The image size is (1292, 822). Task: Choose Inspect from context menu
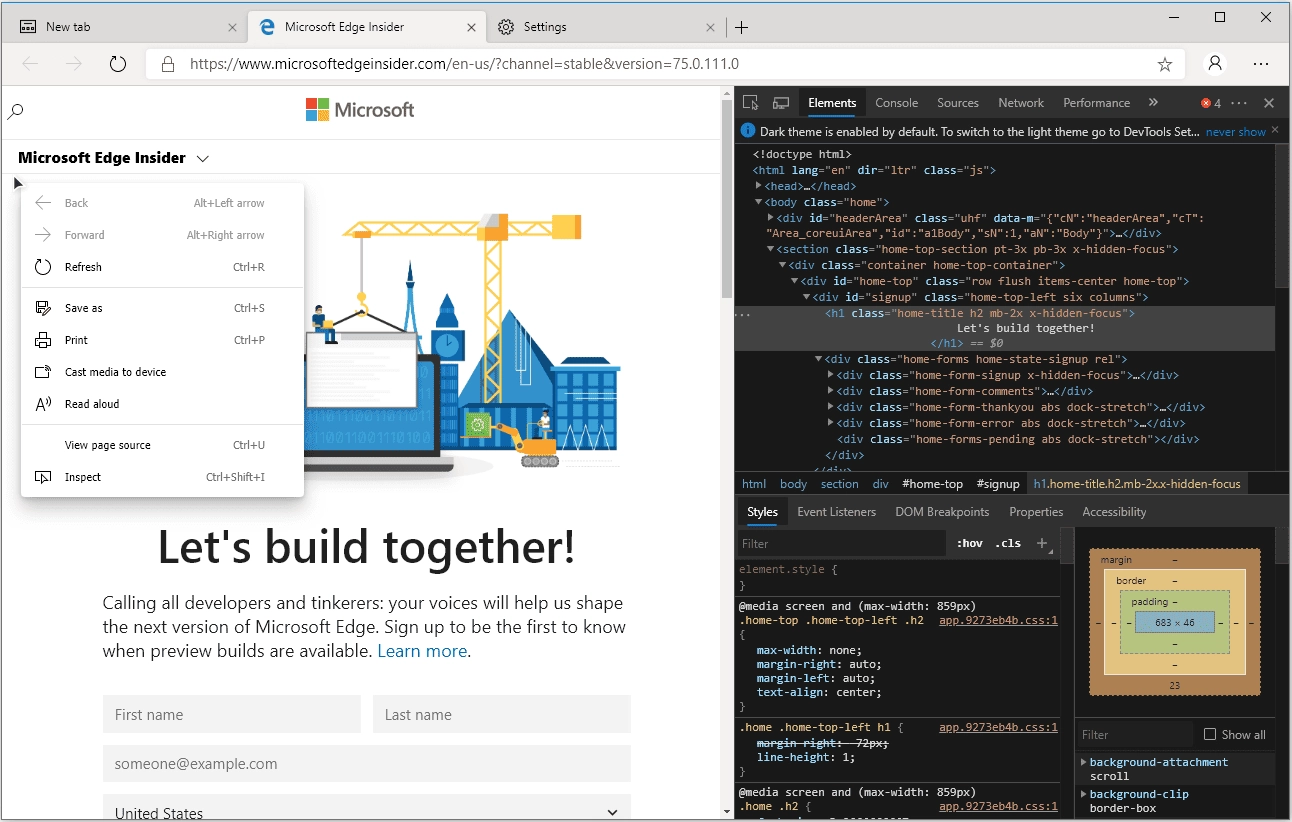(162, 477)
